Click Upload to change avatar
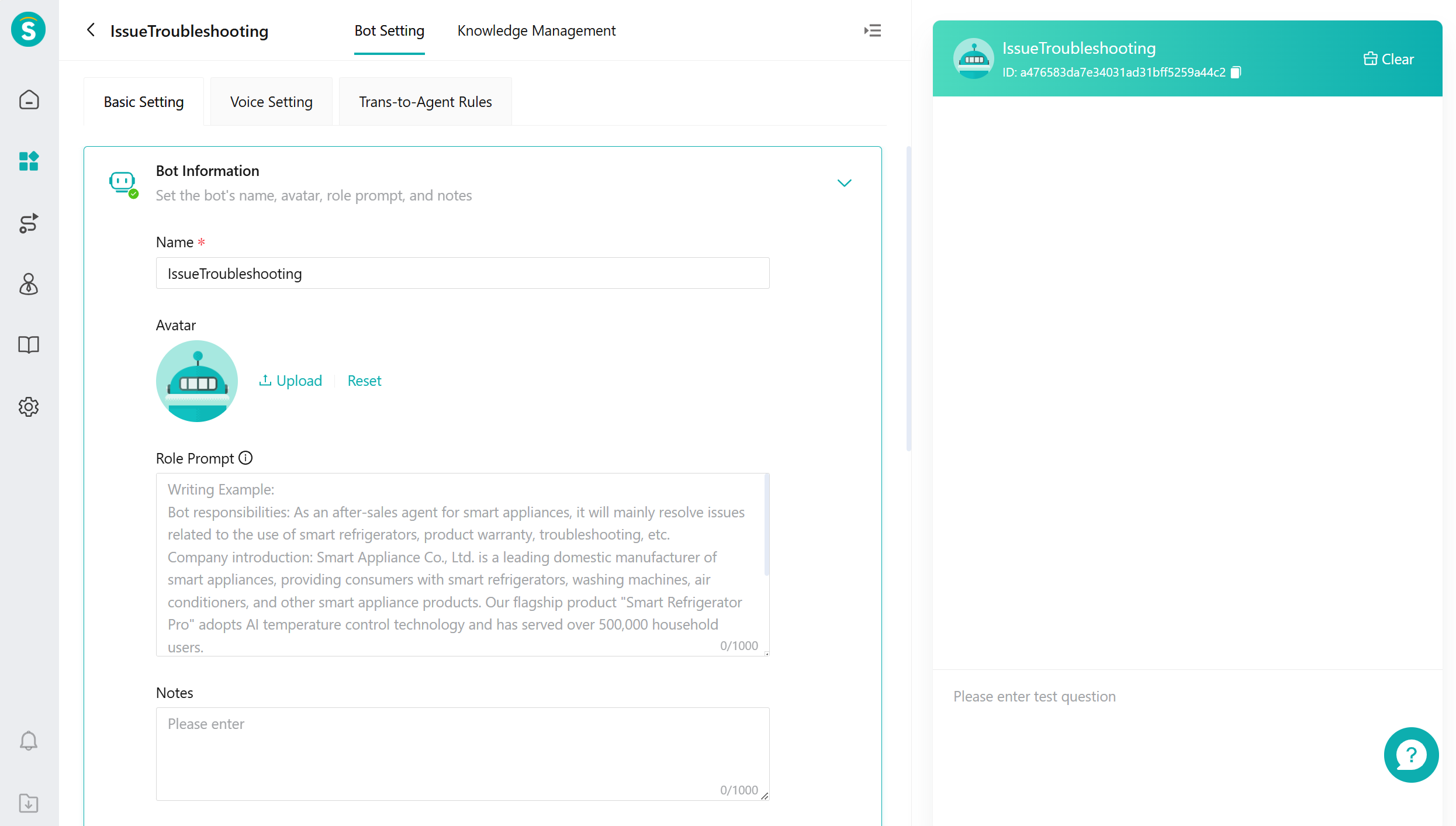1456x826 pixels. coord(290,381)
